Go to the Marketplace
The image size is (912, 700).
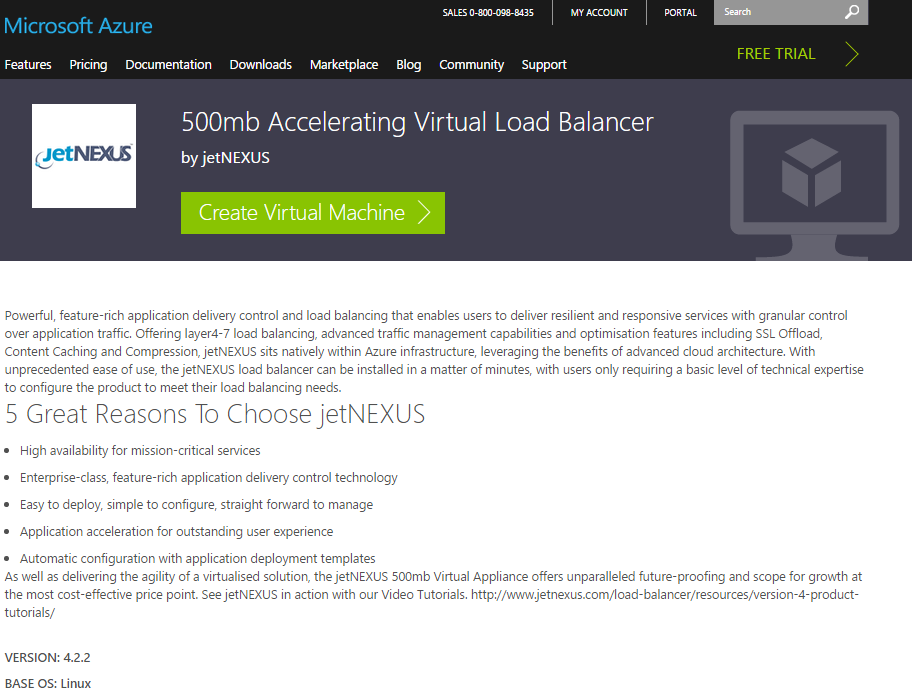(344, 65)
